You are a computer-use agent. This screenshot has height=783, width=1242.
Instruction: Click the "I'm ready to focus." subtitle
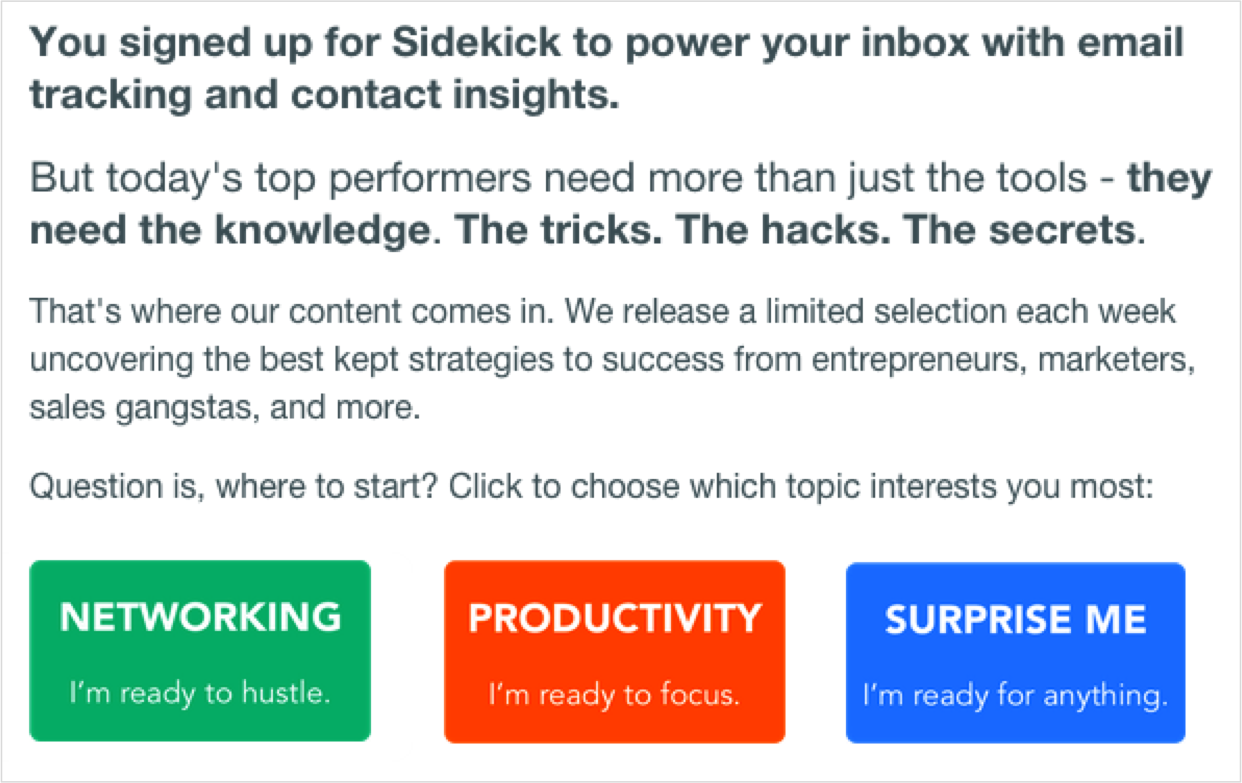tap(614, 694)
